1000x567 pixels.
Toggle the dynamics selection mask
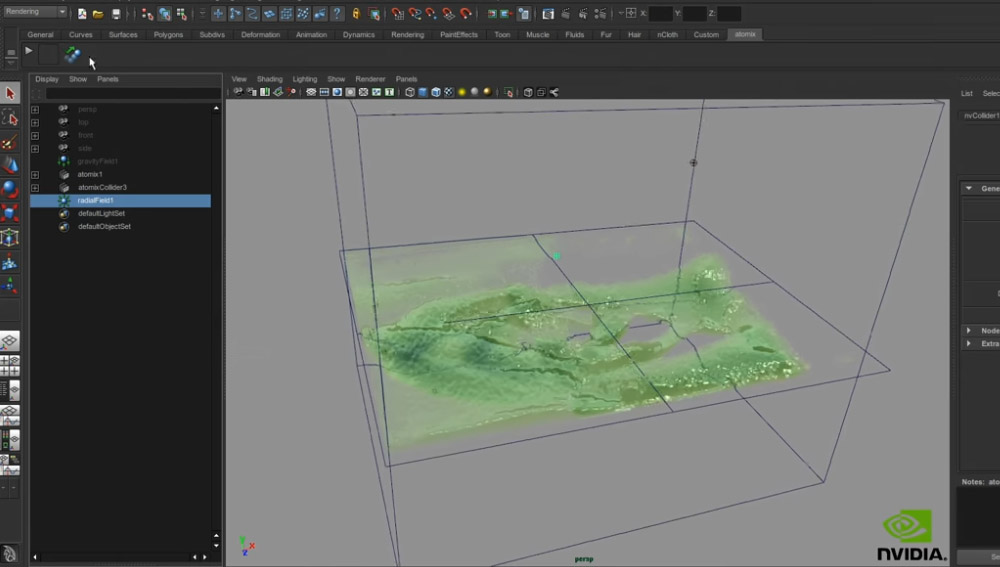tap(303, 13)
